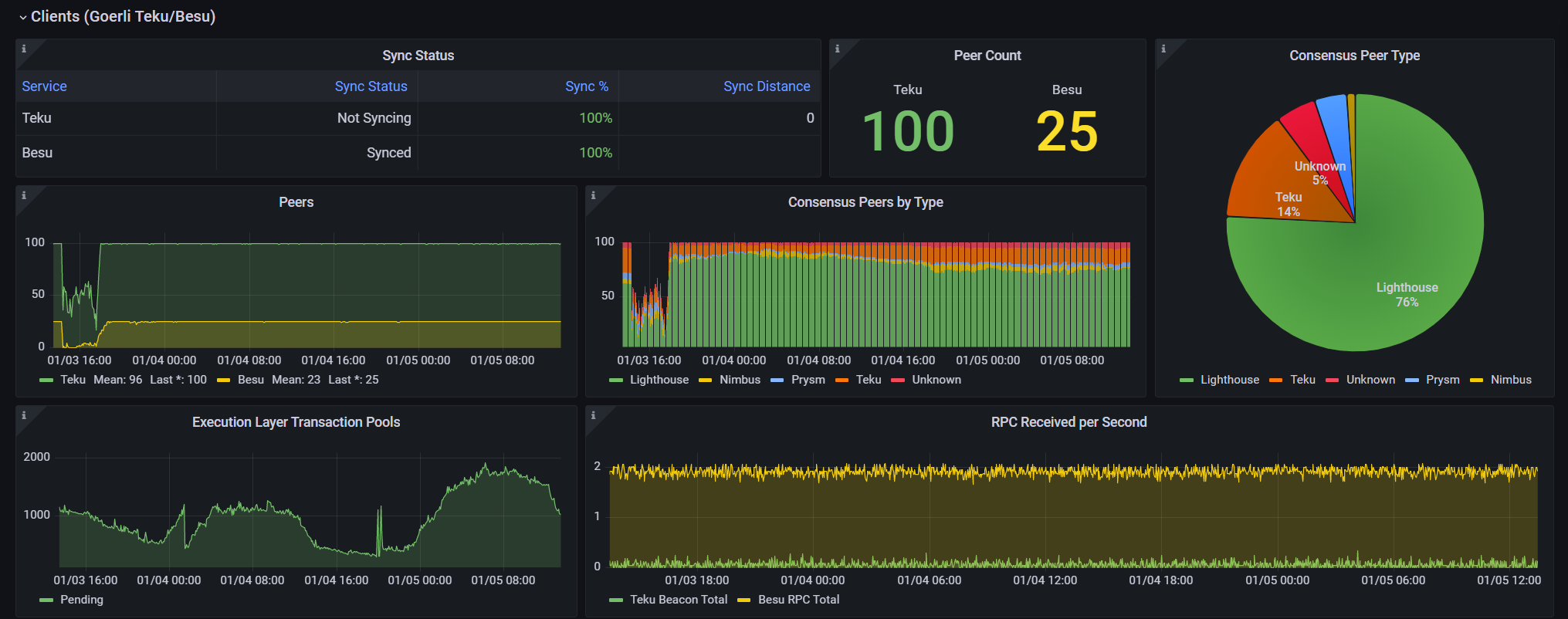The height and width of the screenshot is (619, 1568).
Task: Toggle Teku in pie chart legend
Action: pyautogui.click(x=1302, y=380)
